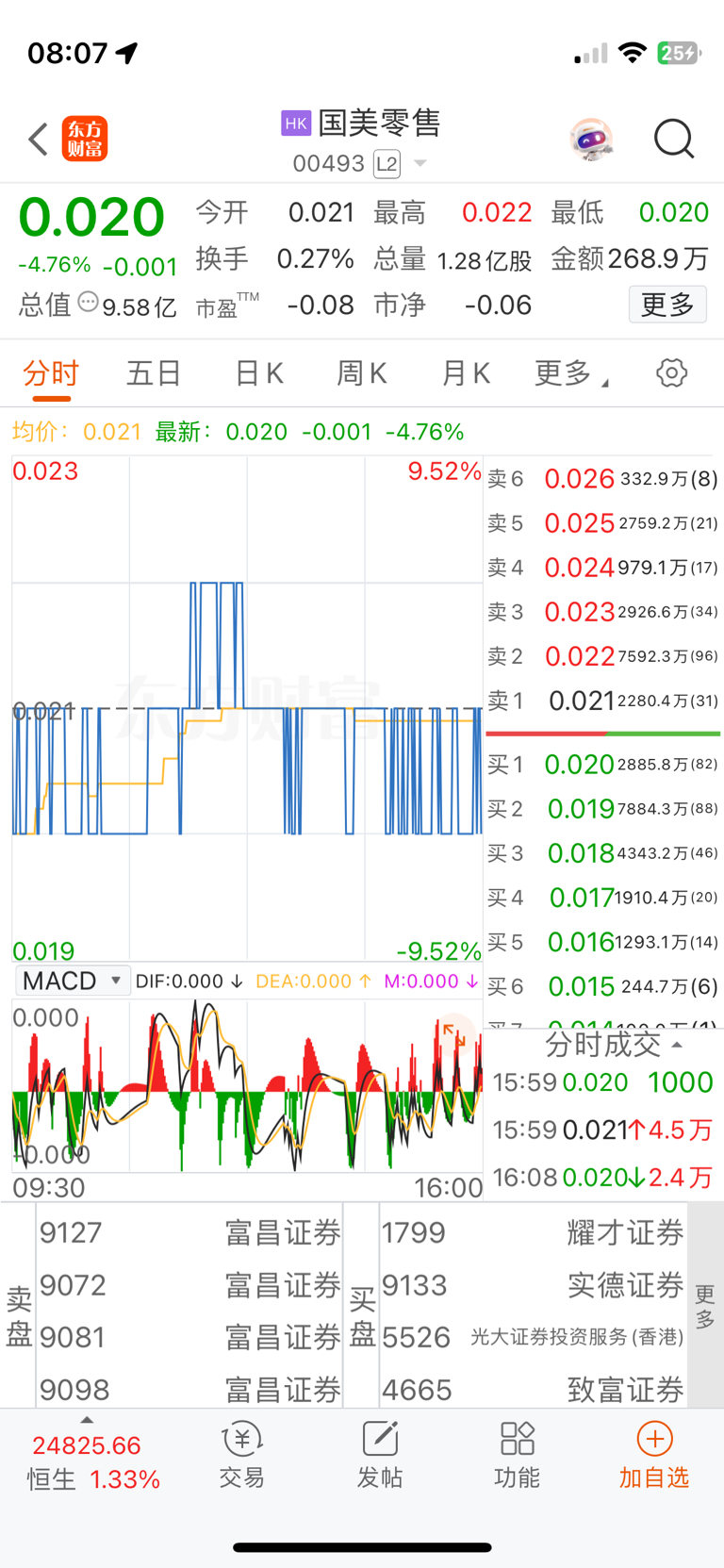Tap broker row 9098 富昌证券
The image size is (724, 1568).
189,1390
